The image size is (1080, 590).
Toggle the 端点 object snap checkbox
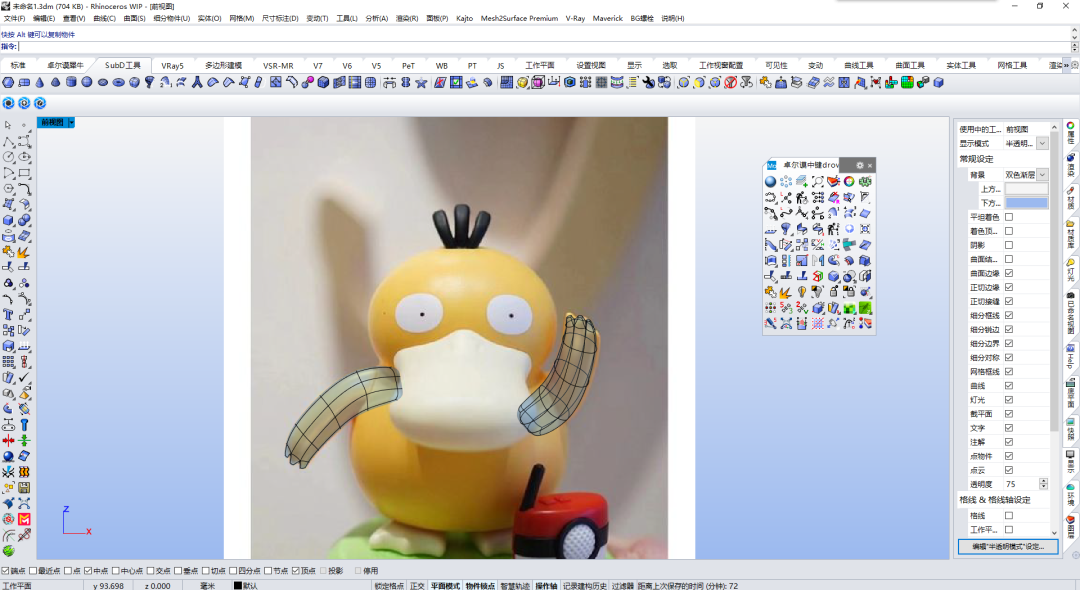click(x=6, y=571)
